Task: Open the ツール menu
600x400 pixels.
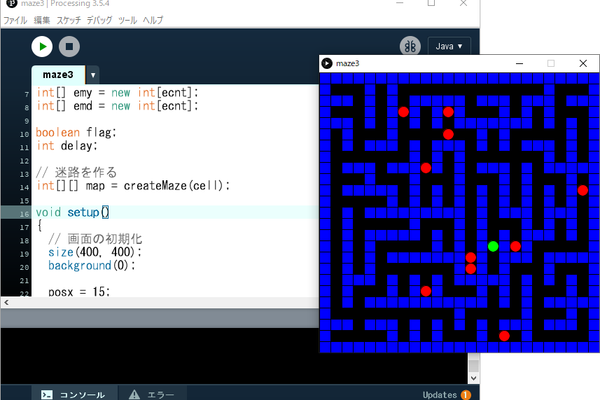Action: pos(127,20)
